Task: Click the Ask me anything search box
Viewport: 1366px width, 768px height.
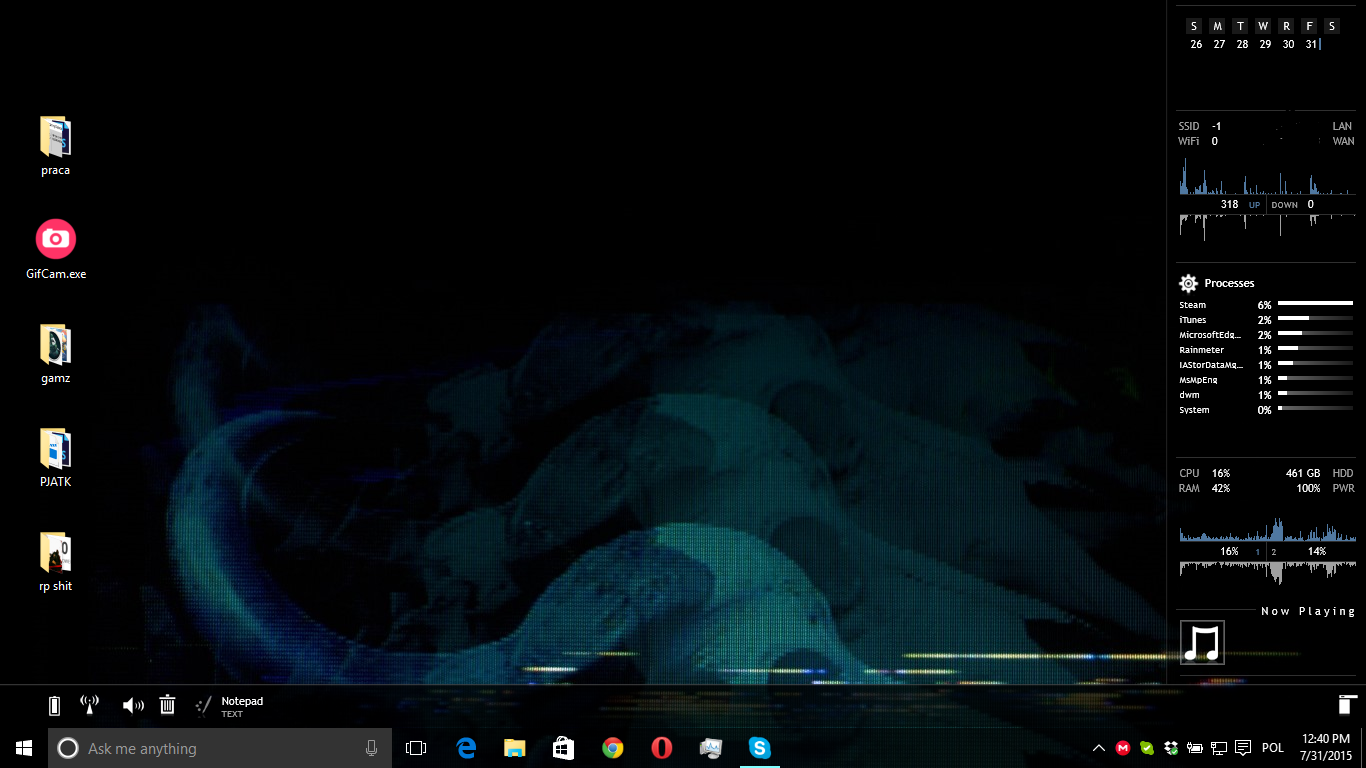Action: coord(220,748)
